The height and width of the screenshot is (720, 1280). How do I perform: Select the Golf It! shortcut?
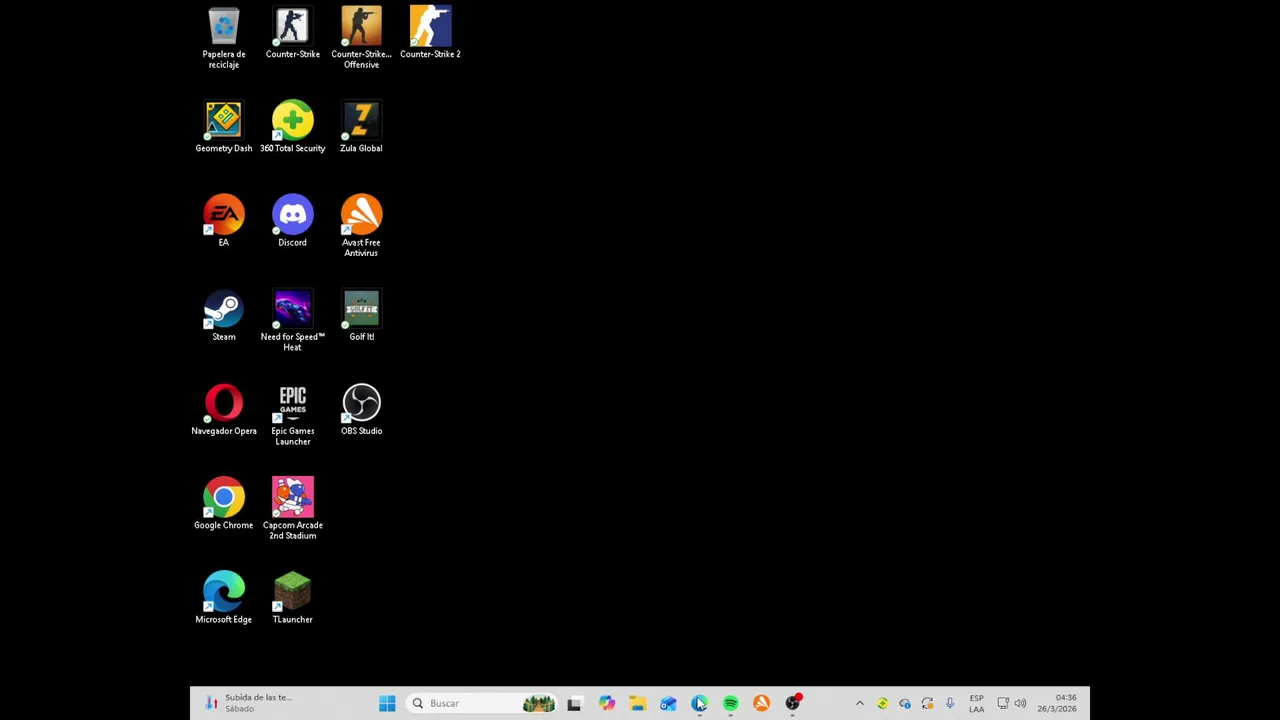click(361, 316)
